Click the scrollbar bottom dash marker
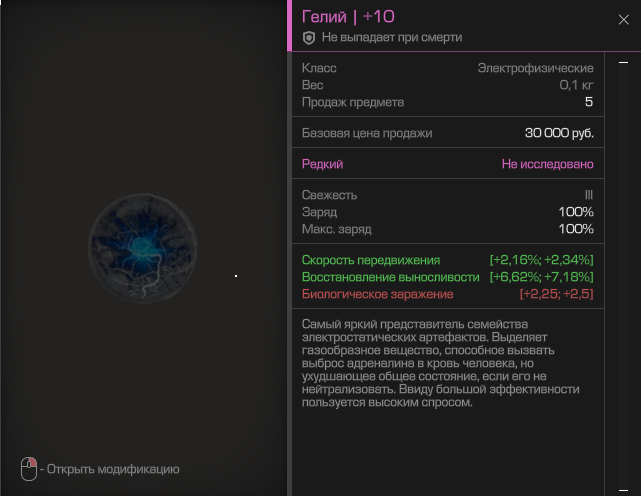Viewport: 641px width, 496px height. pyautogui.click(x=623, y=490)
